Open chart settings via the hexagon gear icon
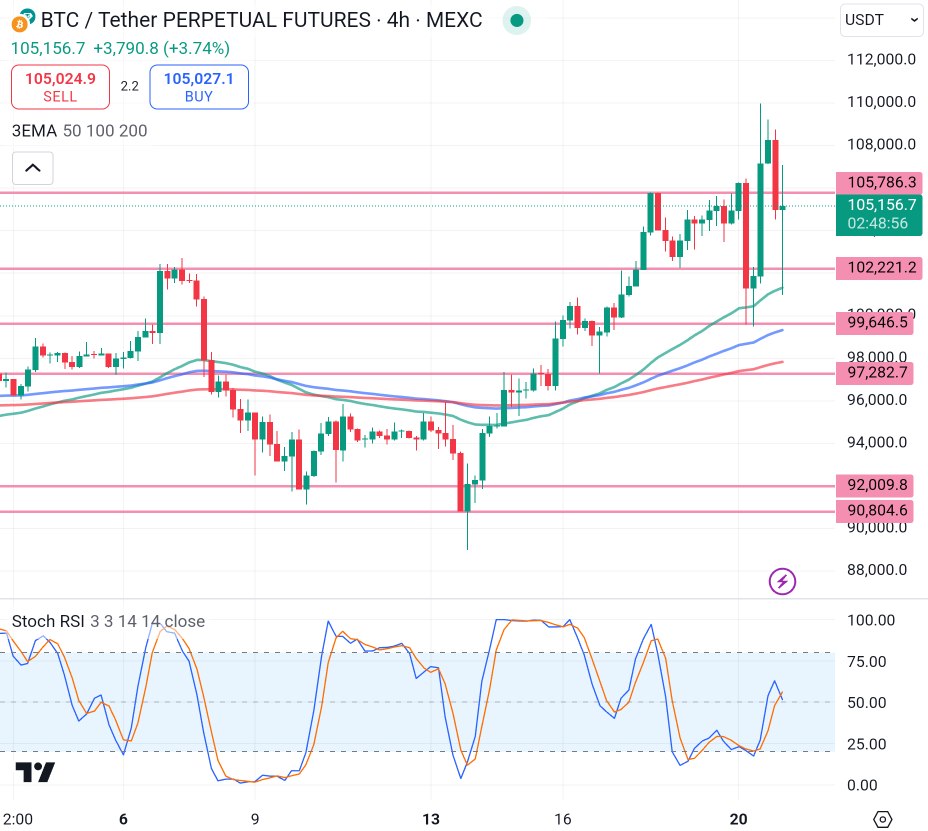 882,819
